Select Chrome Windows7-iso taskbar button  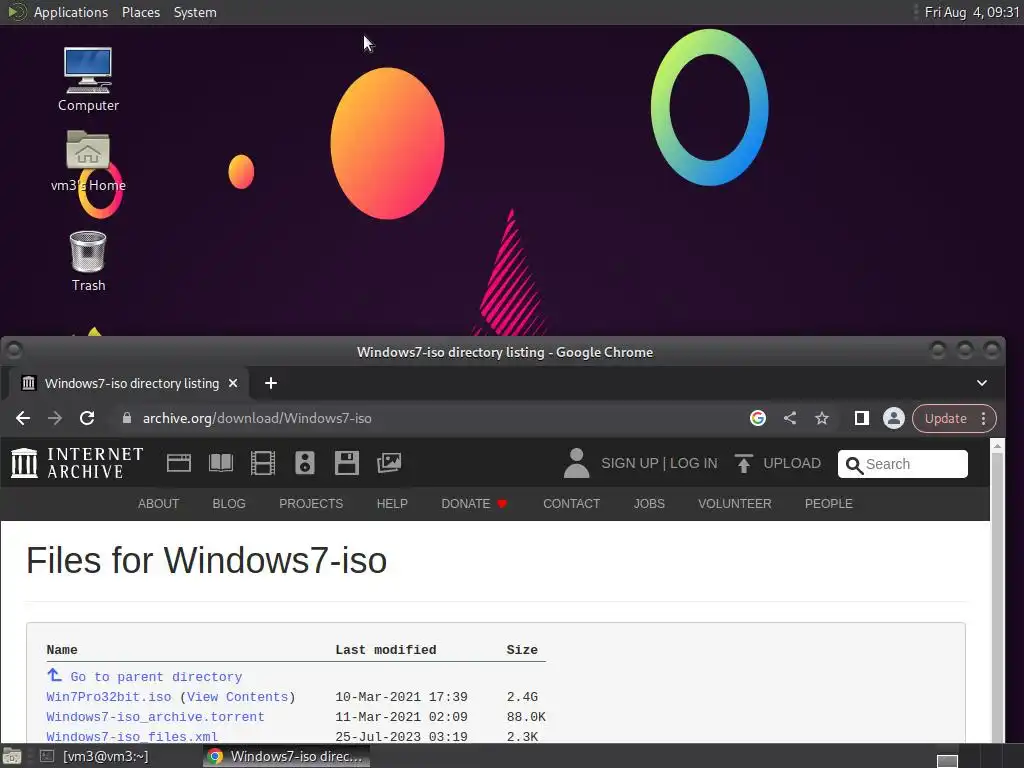287,756
